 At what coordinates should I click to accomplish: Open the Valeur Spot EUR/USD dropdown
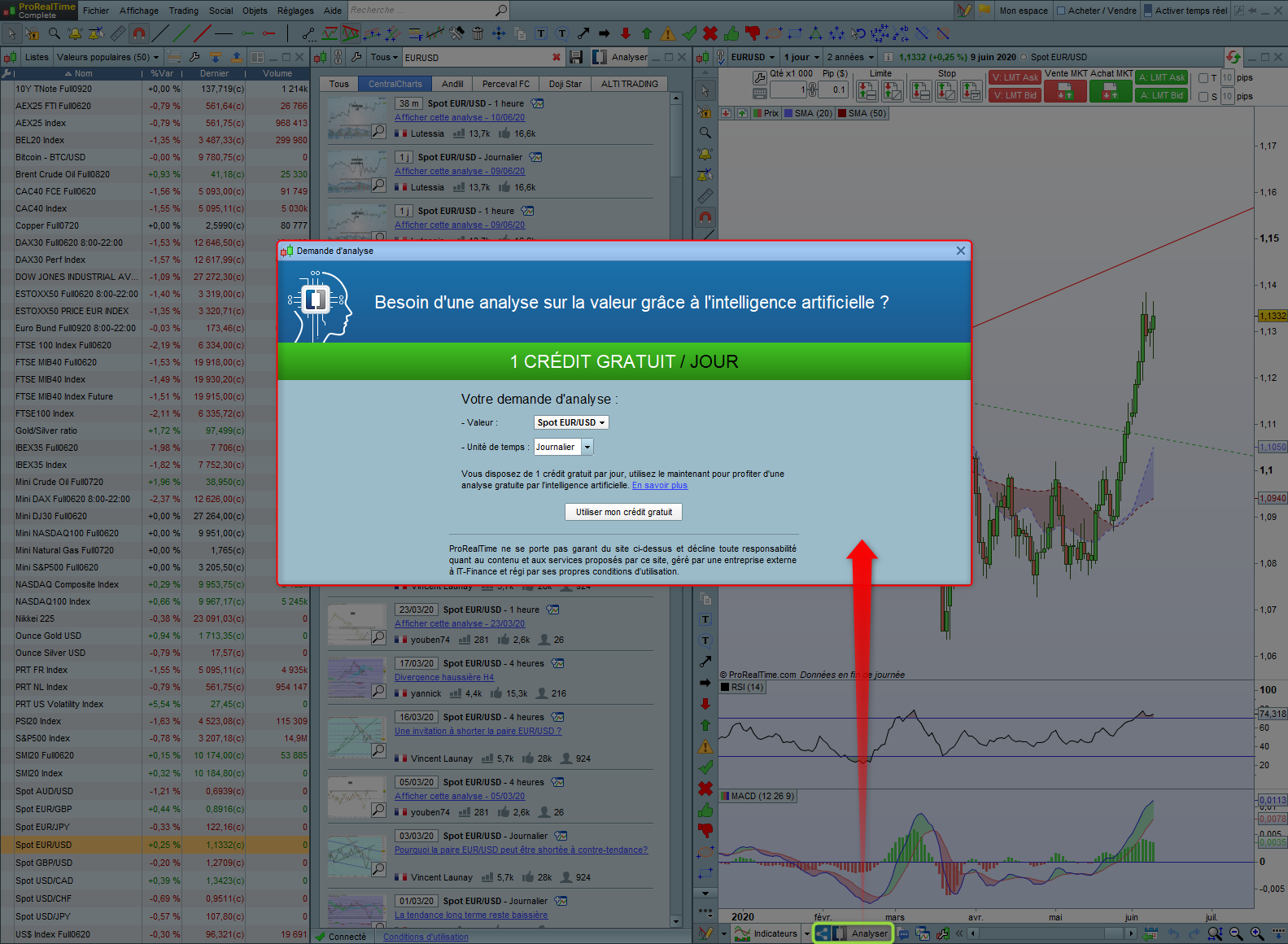point(571,422)
